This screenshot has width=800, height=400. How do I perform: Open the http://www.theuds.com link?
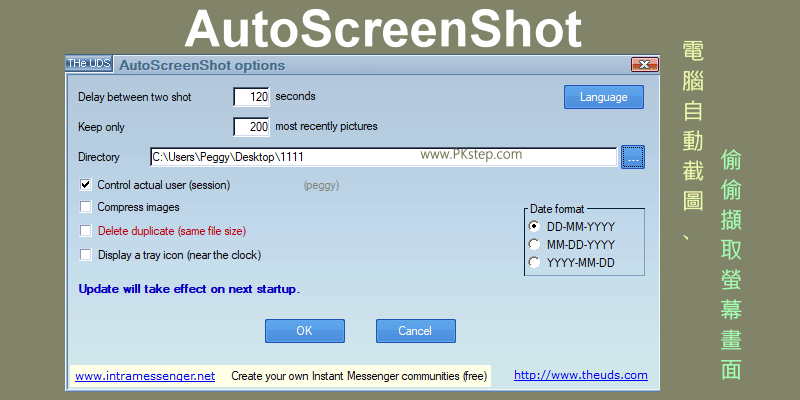(581, 376)
